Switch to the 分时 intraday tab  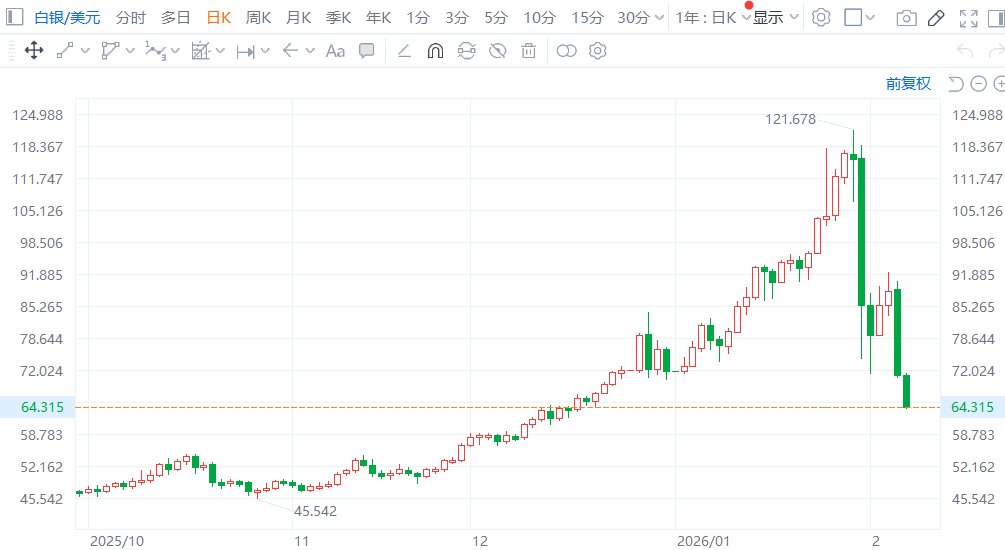point(130,18)
